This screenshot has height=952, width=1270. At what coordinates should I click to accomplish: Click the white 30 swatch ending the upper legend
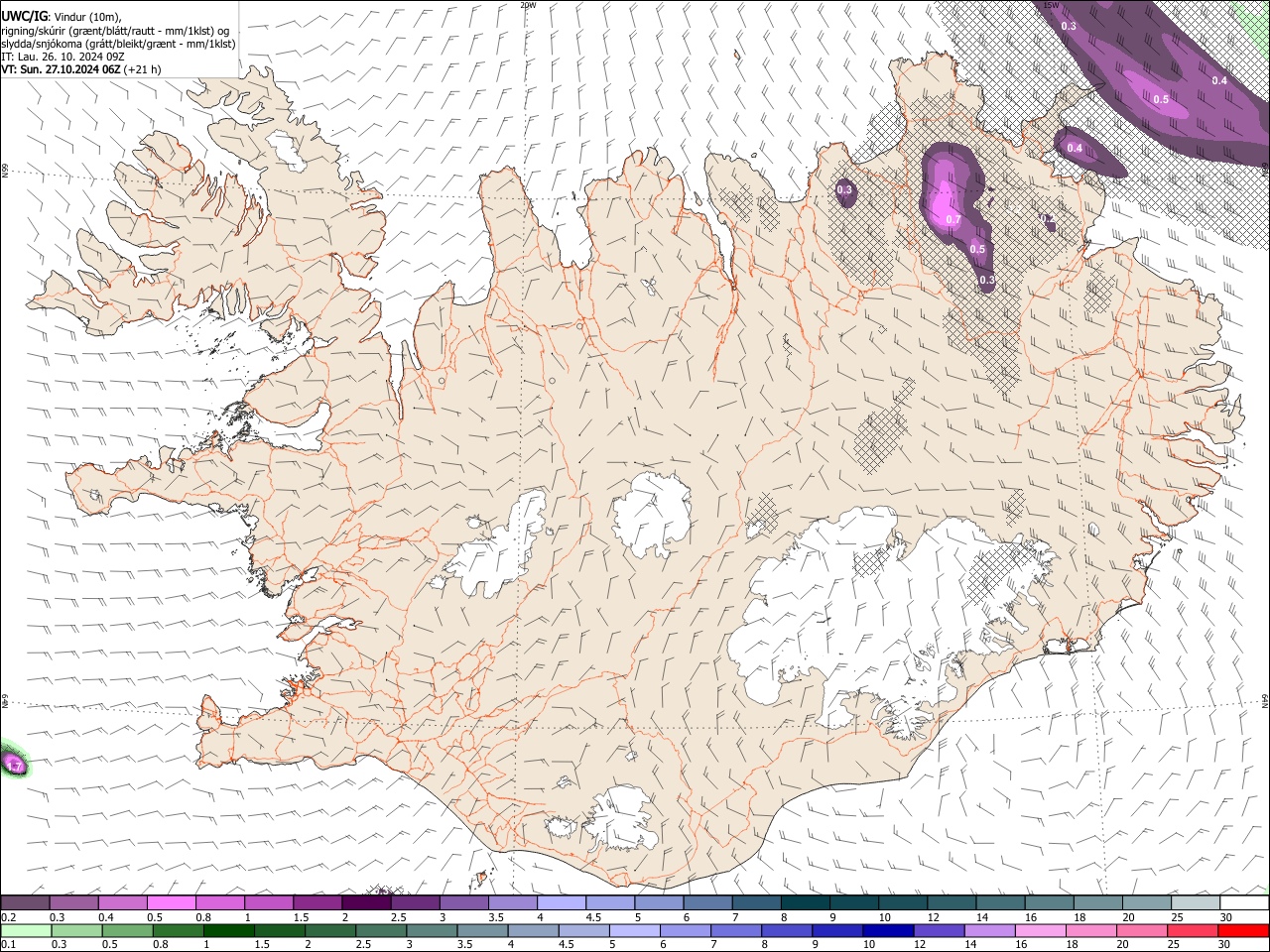coord(1244,902)
